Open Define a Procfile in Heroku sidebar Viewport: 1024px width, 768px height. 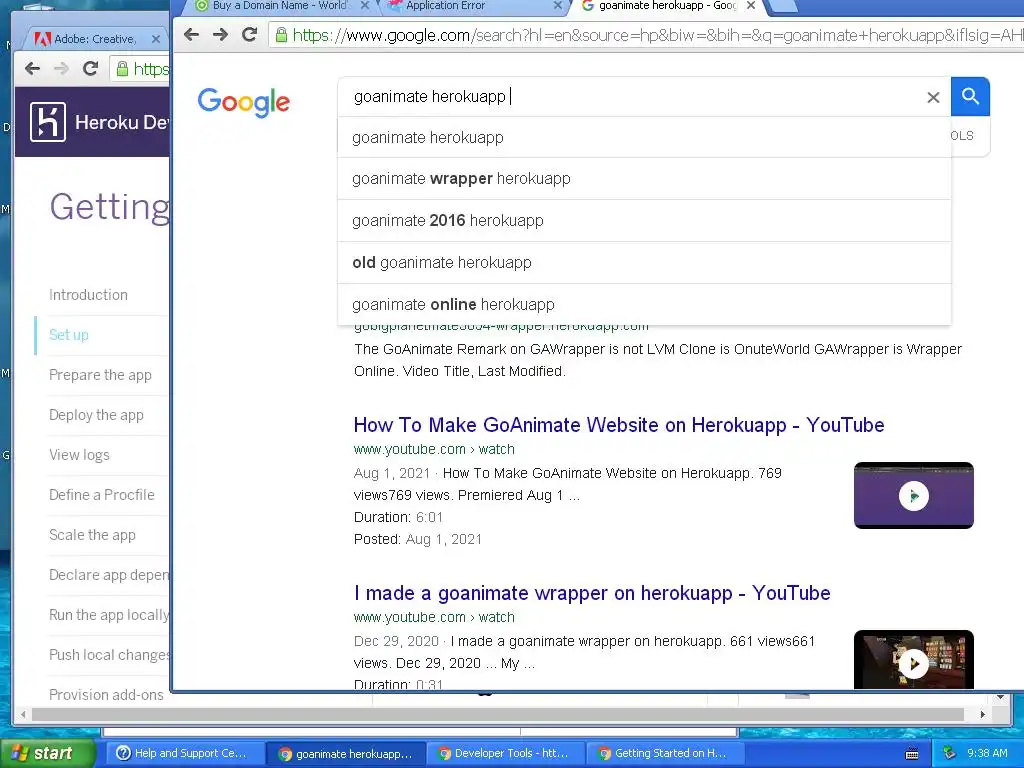(x=102, y=495)
